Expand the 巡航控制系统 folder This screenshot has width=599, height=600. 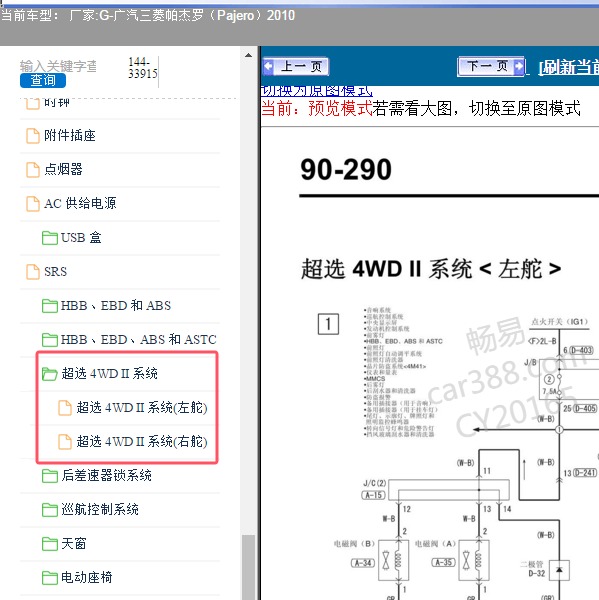point(100,509)
